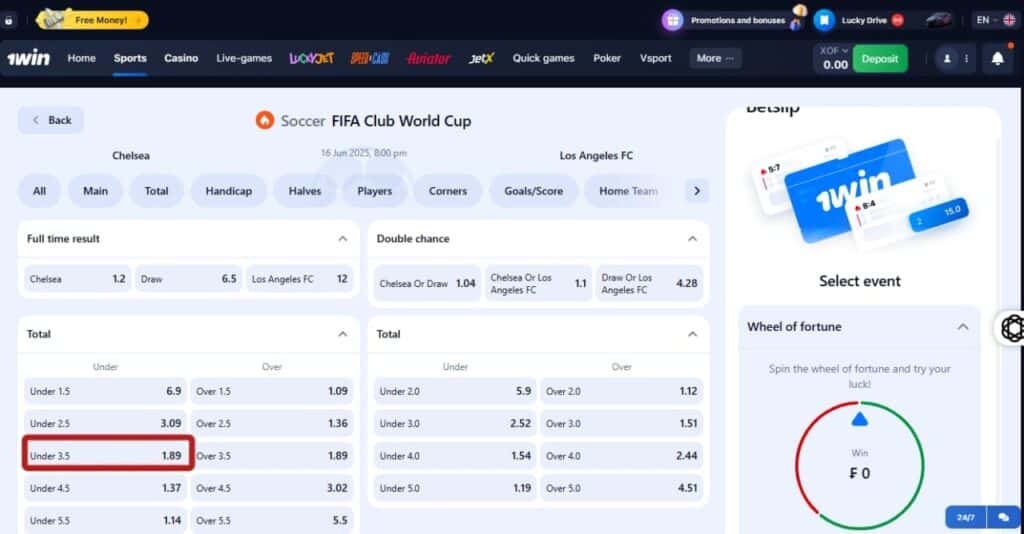The image size is (1024, 534).
Task: Select the Players markets tab
Action: pyautogui.click(x=375, y=191)
